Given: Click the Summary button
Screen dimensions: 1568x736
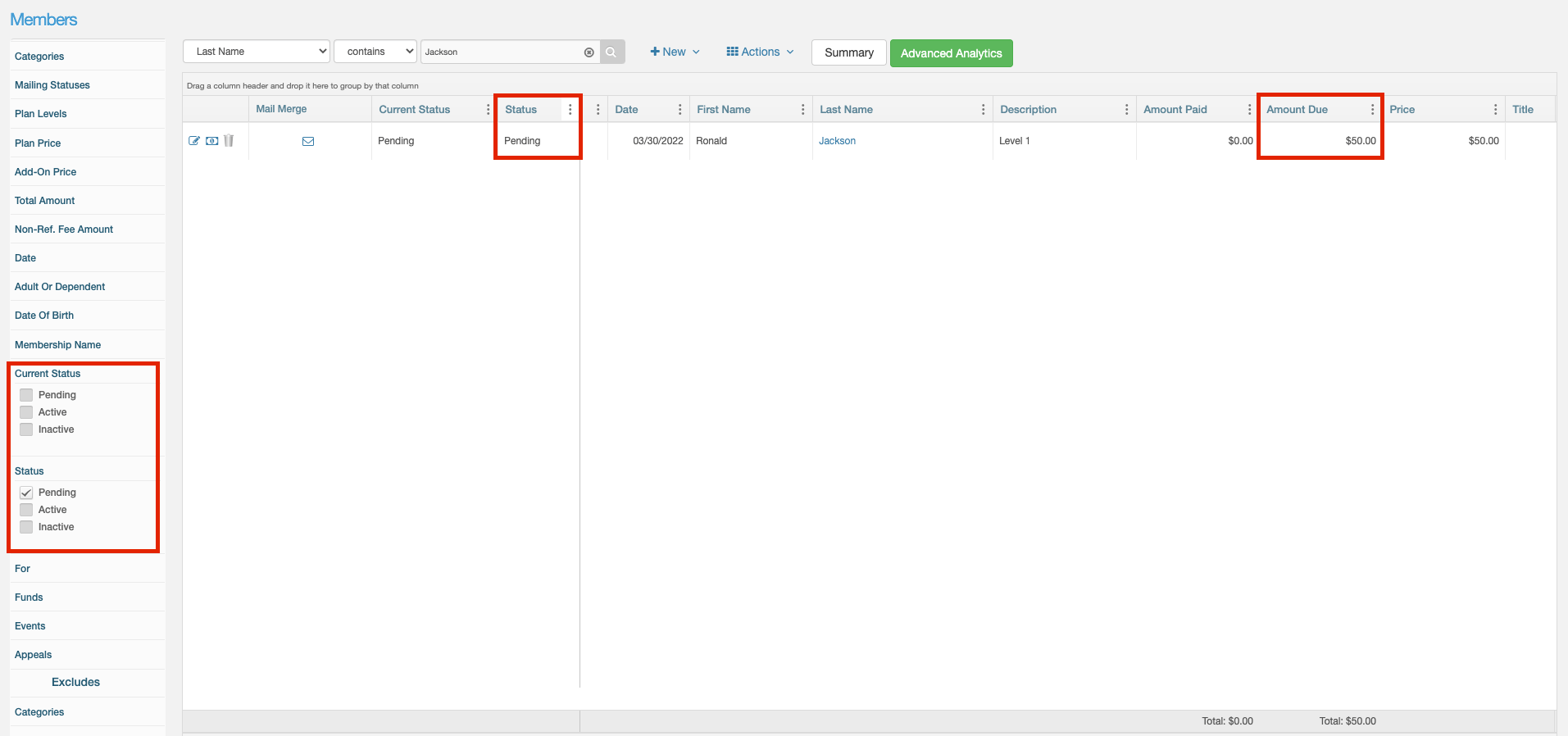Looking at the screenshot, I should [x=848, y=52].
